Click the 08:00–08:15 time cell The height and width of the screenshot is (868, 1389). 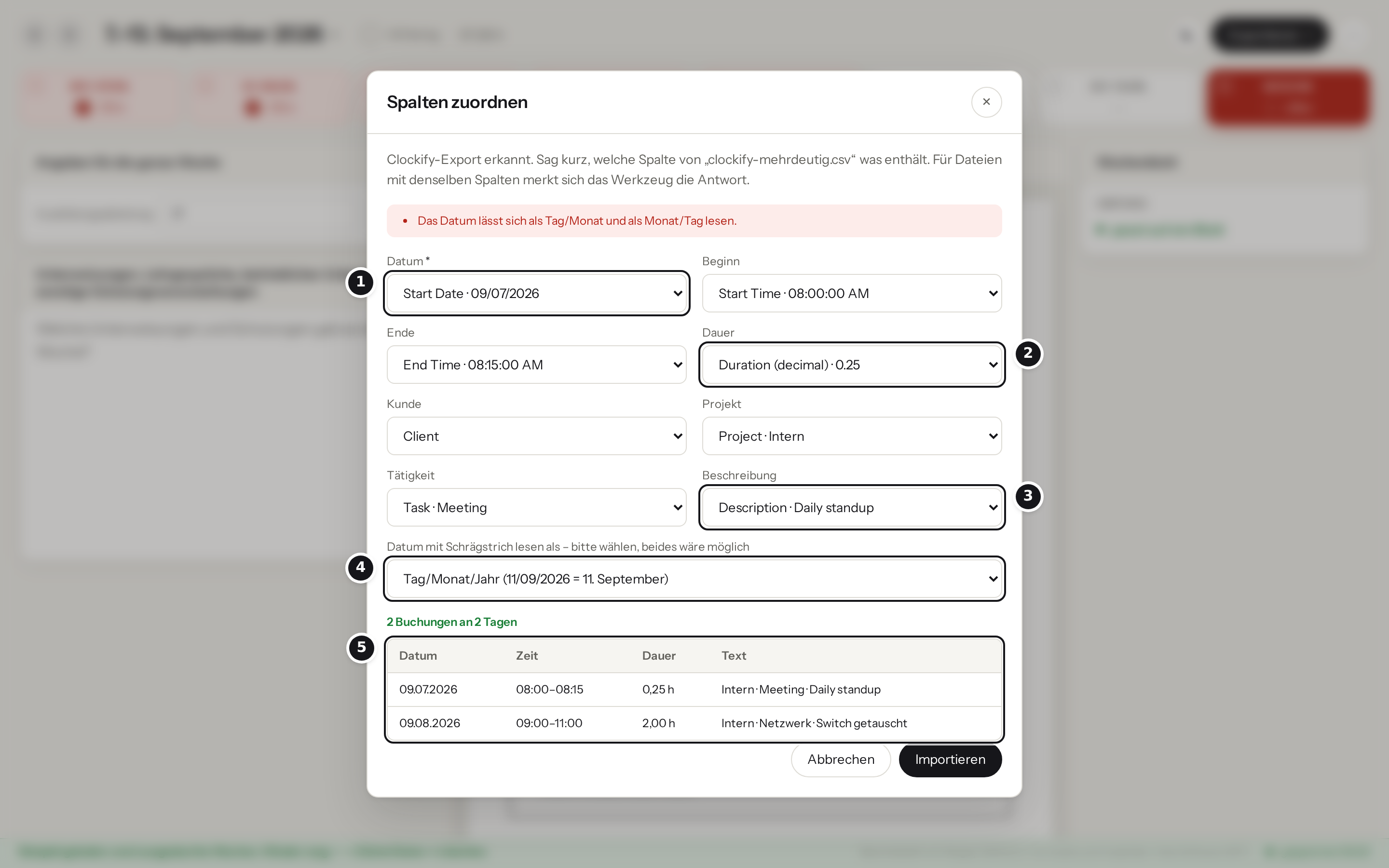click(x=549, y=690)
